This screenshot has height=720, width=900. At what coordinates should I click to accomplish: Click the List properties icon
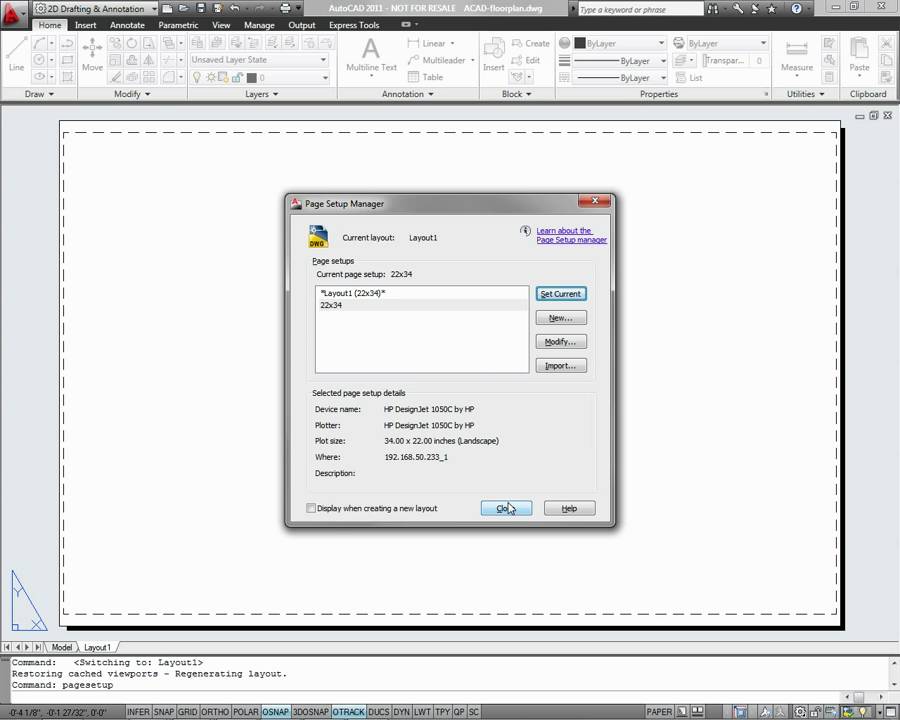tap(689, 78)
